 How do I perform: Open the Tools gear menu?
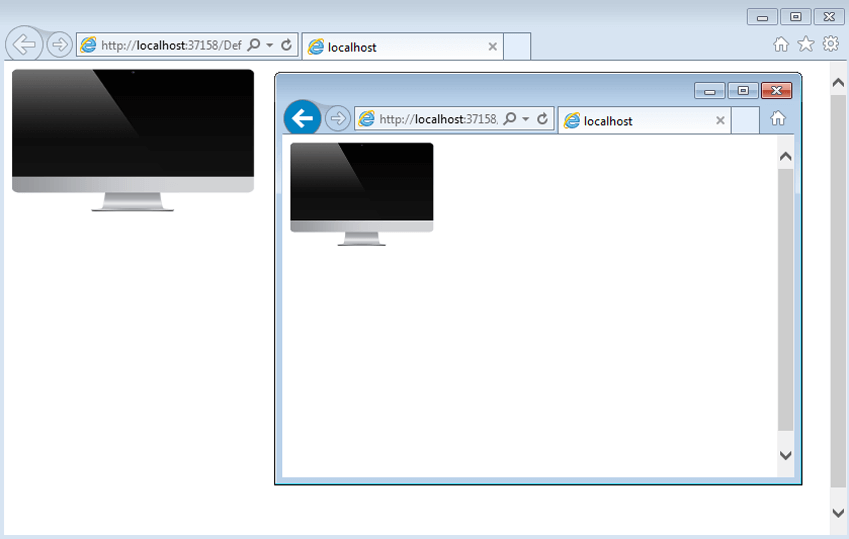pyautogui.click(x=830, y=44)
